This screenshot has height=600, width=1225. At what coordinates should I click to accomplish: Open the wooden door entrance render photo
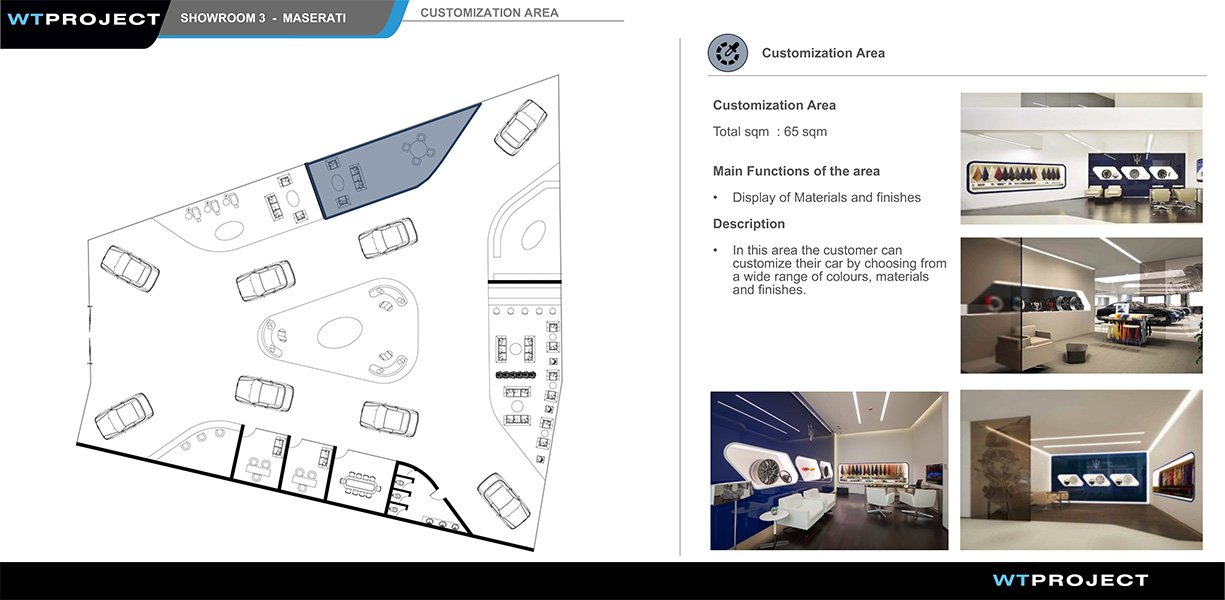1081,470
